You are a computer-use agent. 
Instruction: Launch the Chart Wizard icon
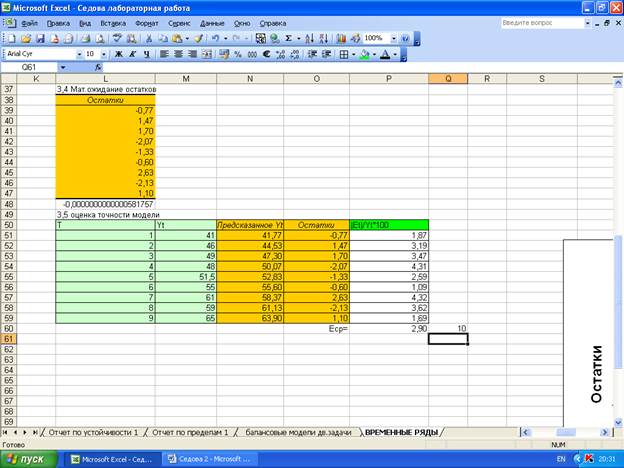pos(341,38)
